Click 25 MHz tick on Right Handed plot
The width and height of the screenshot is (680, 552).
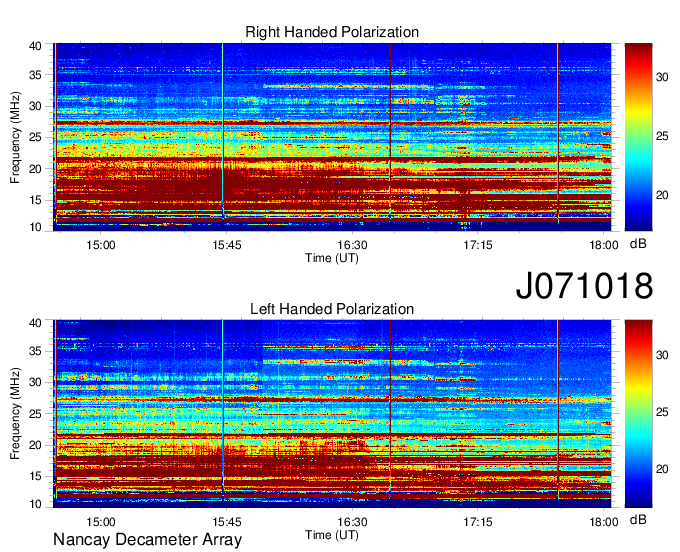point(35,137)
